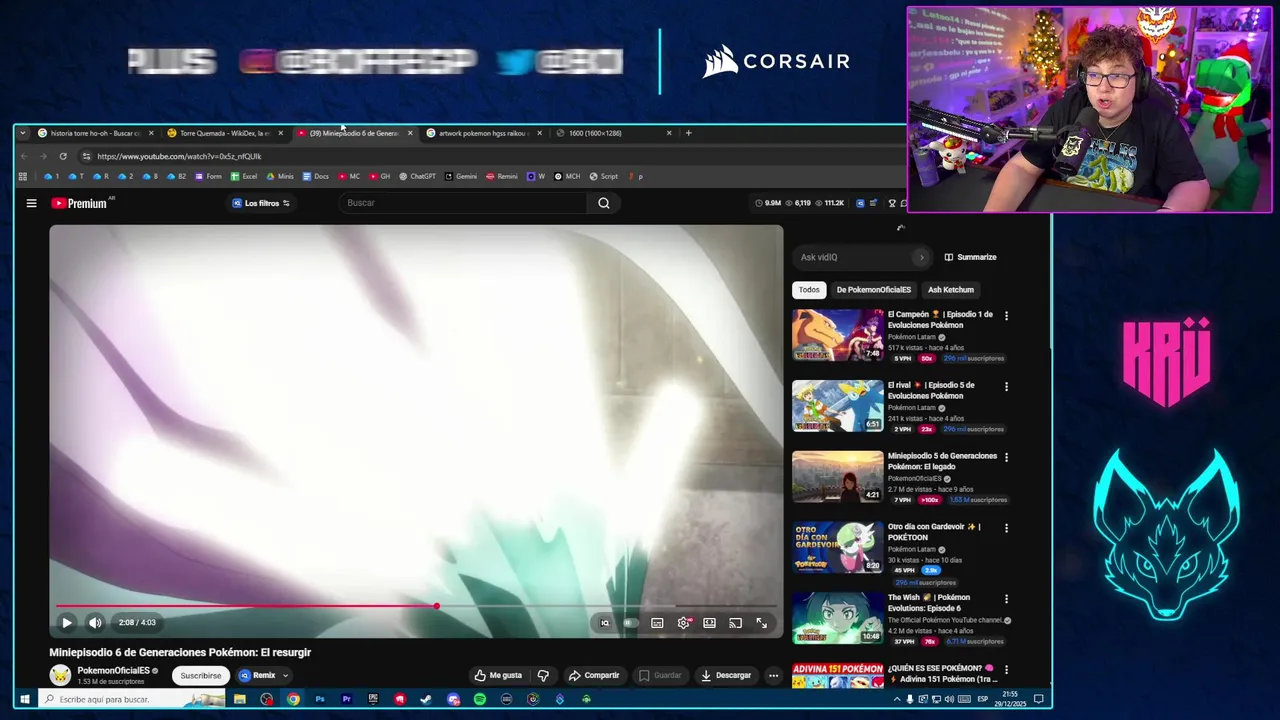This screenshot has height=720, width=1280.
Task: Open Photoshop from the taskbar
Action: pos(320,699)
